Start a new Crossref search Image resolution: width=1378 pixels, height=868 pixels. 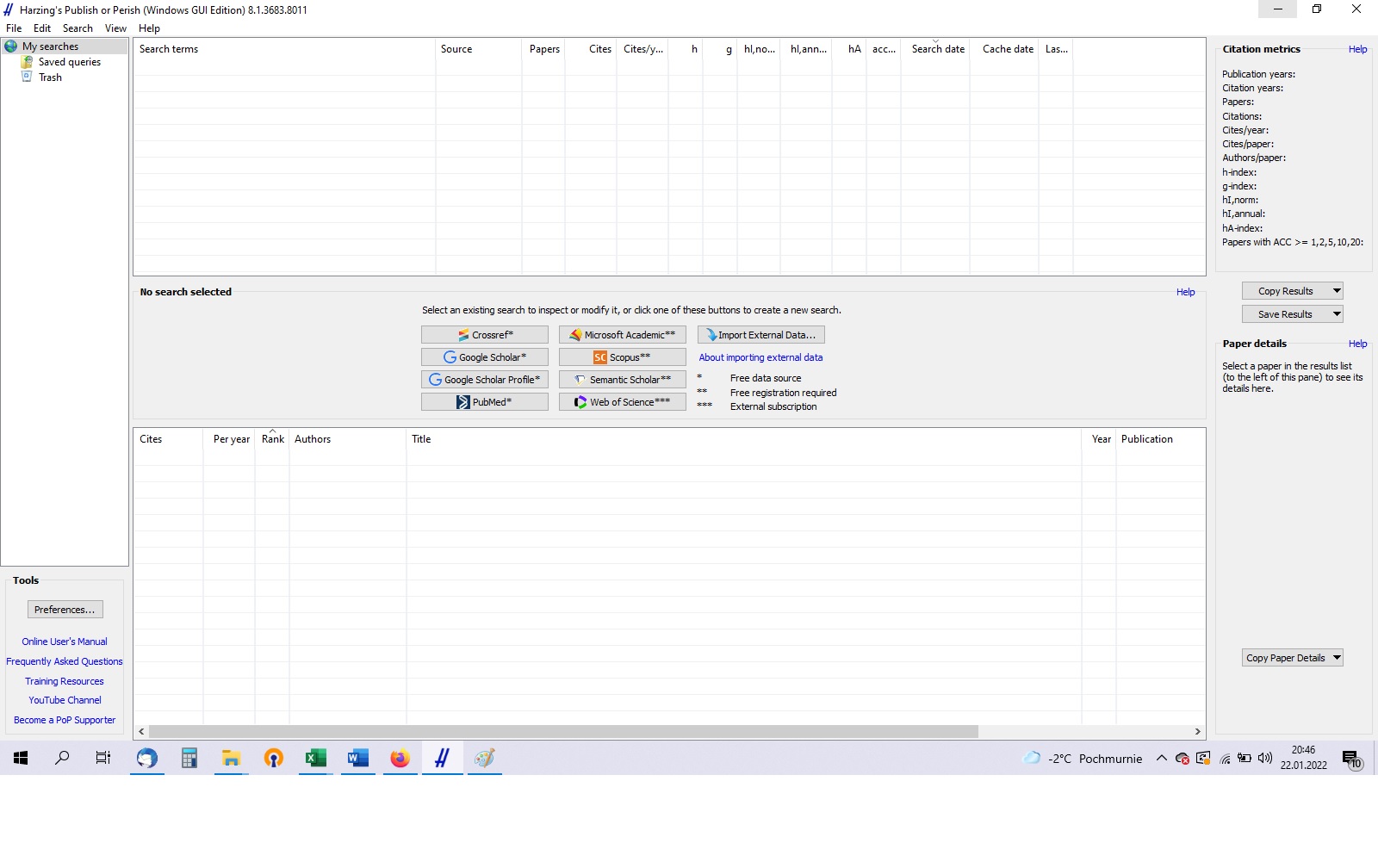coord(485,335)
